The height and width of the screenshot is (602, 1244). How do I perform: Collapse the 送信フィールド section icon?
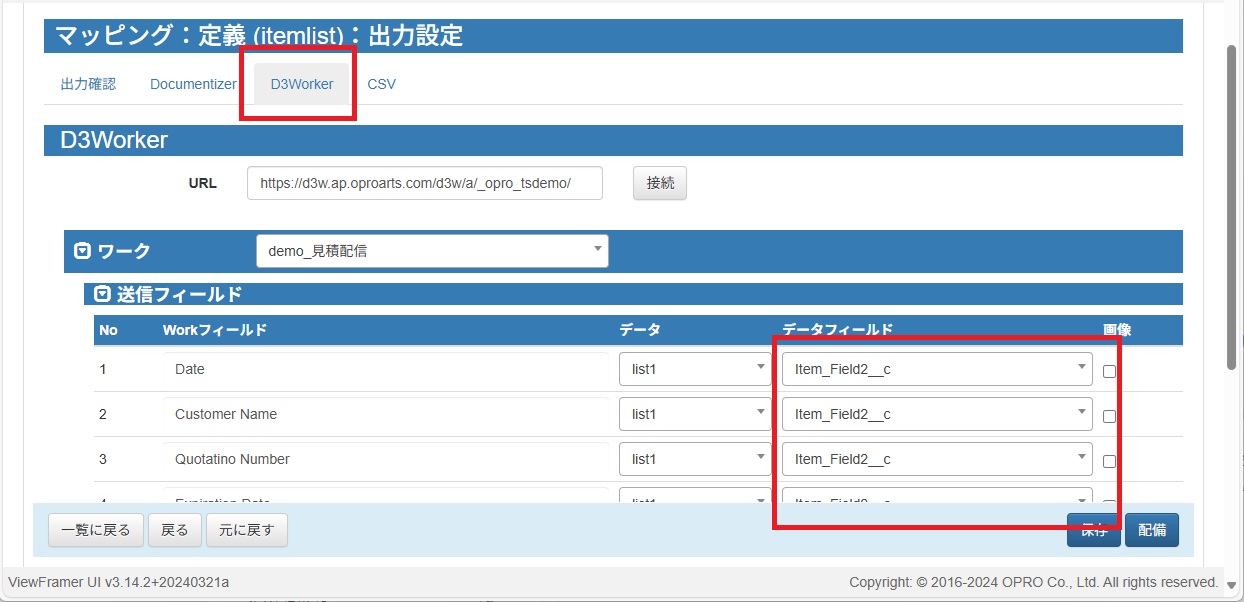[102, 294]
